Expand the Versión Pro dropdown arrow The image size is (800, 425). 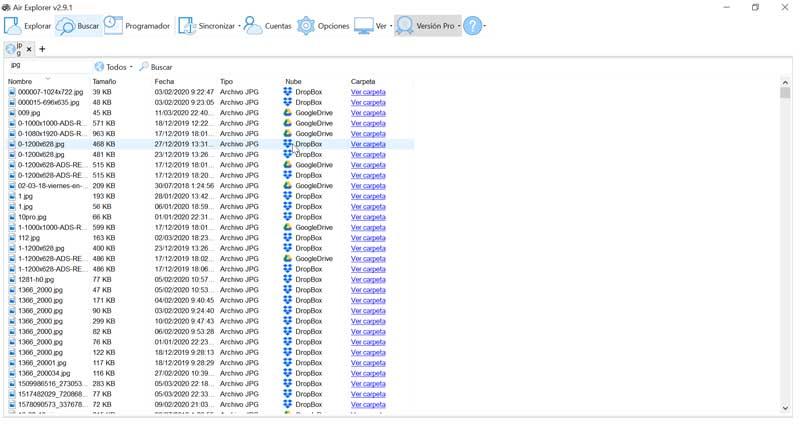(x=459, y=26)
